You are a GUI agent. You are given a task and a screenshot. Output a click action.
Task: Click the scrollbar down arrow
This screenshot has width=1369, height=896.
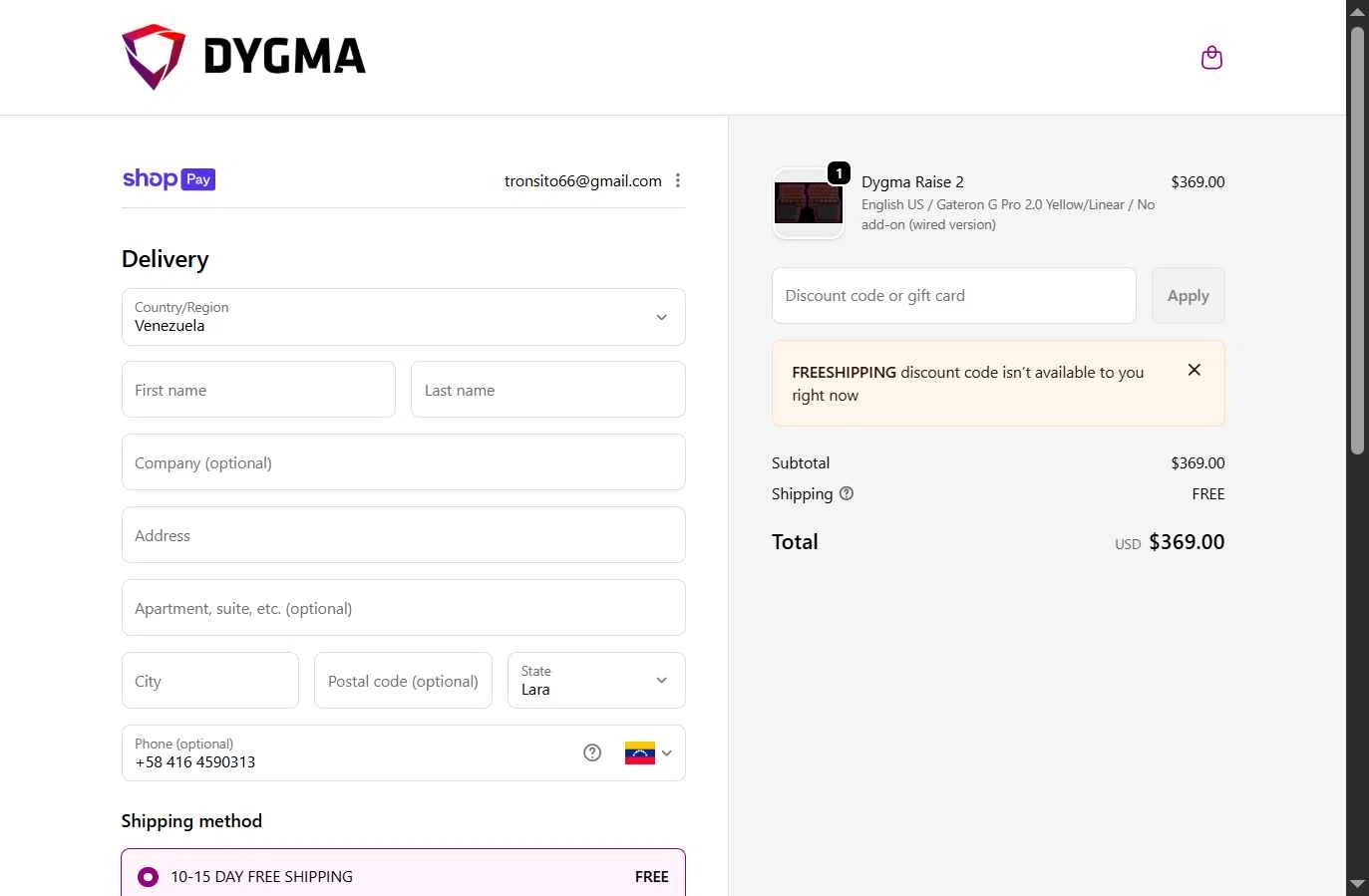pos(1357,884)
